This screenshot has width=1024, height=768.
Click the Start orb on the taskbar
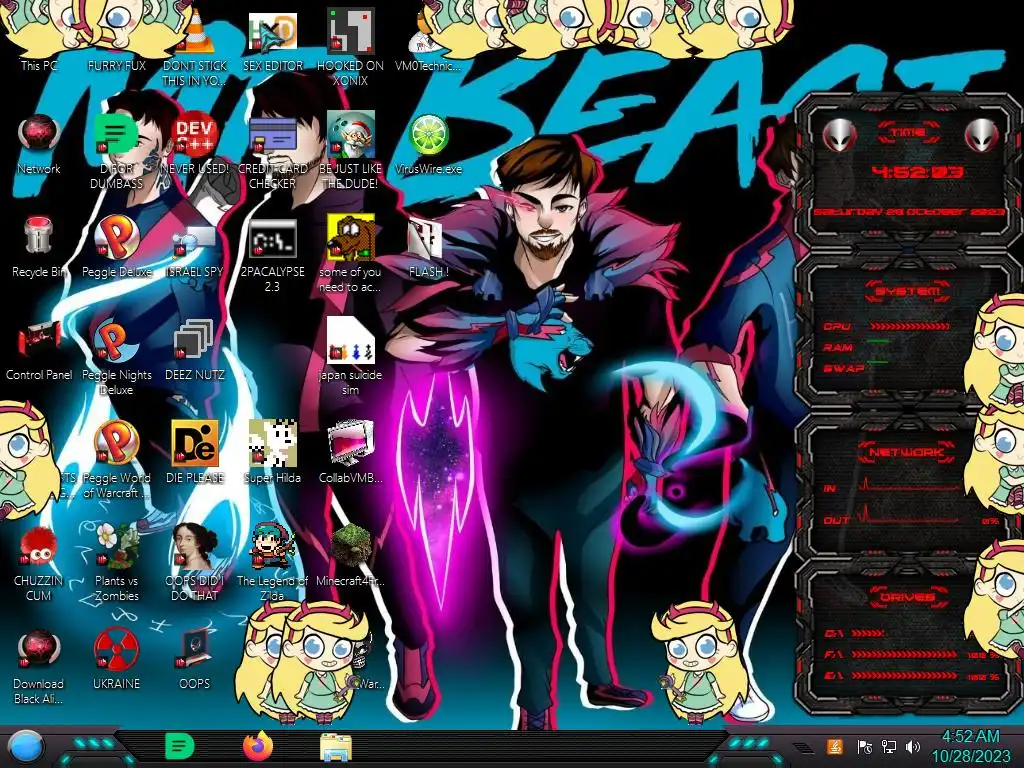coord(26,746)
